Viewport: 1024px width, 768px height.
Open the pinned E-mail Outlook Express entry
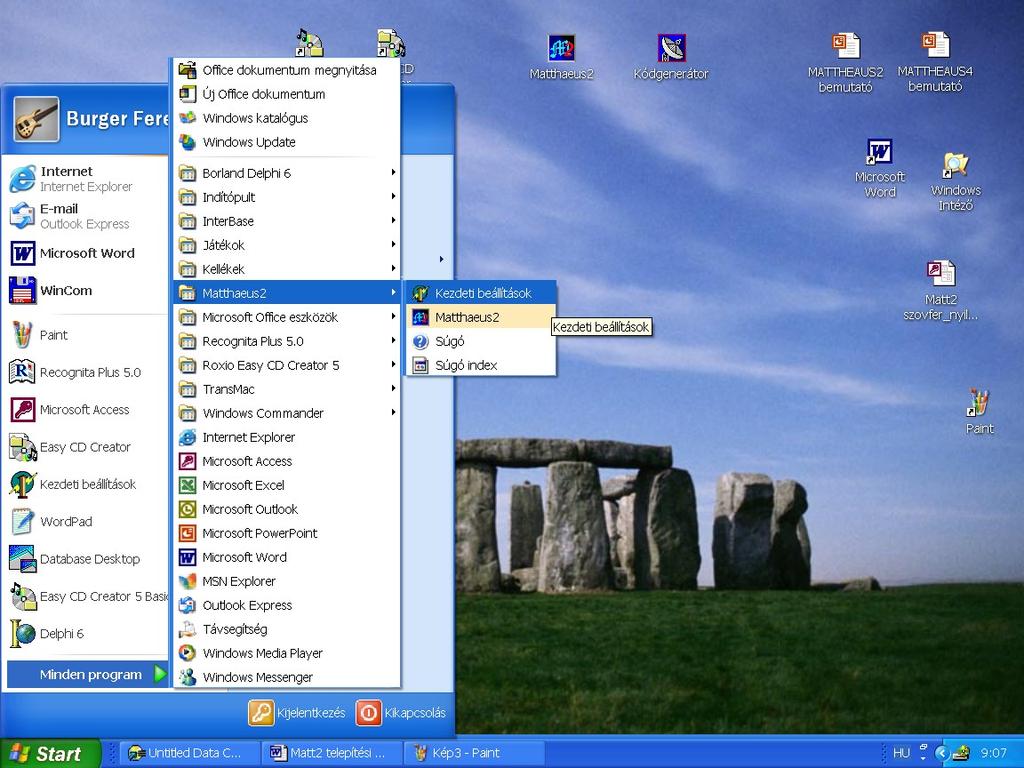(86, 216)
